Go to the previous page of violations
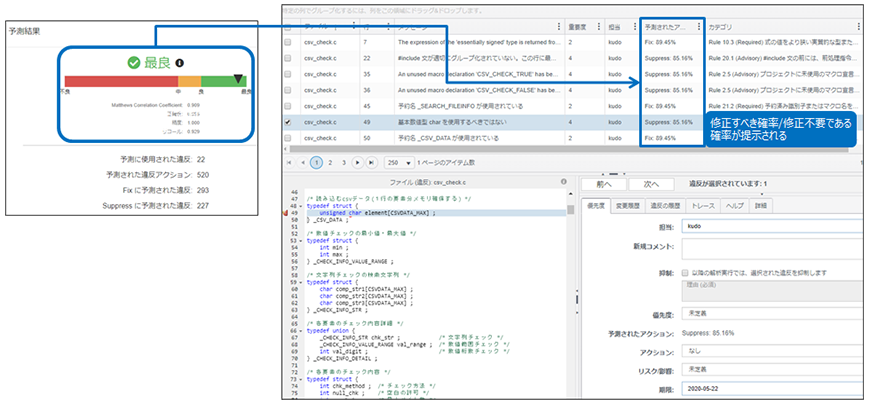This screenshot has width=870, height=404. 303,161
